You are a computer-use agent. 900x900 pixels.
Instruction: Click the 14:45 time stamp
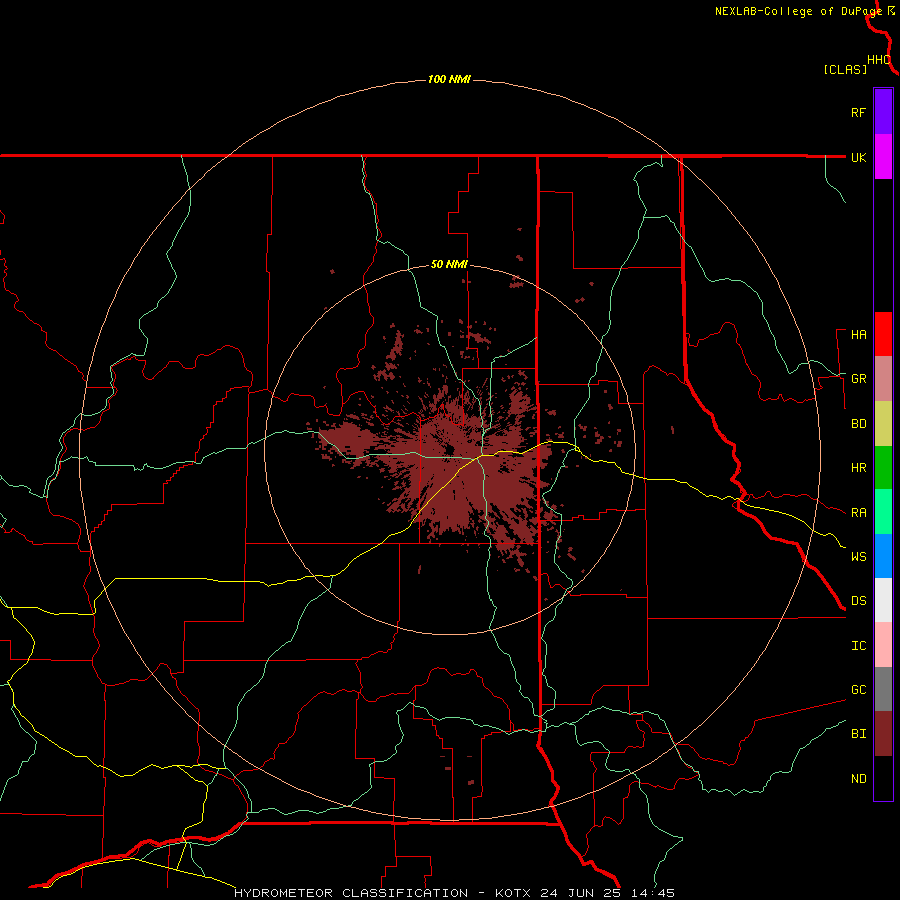(x=654, y=893)
